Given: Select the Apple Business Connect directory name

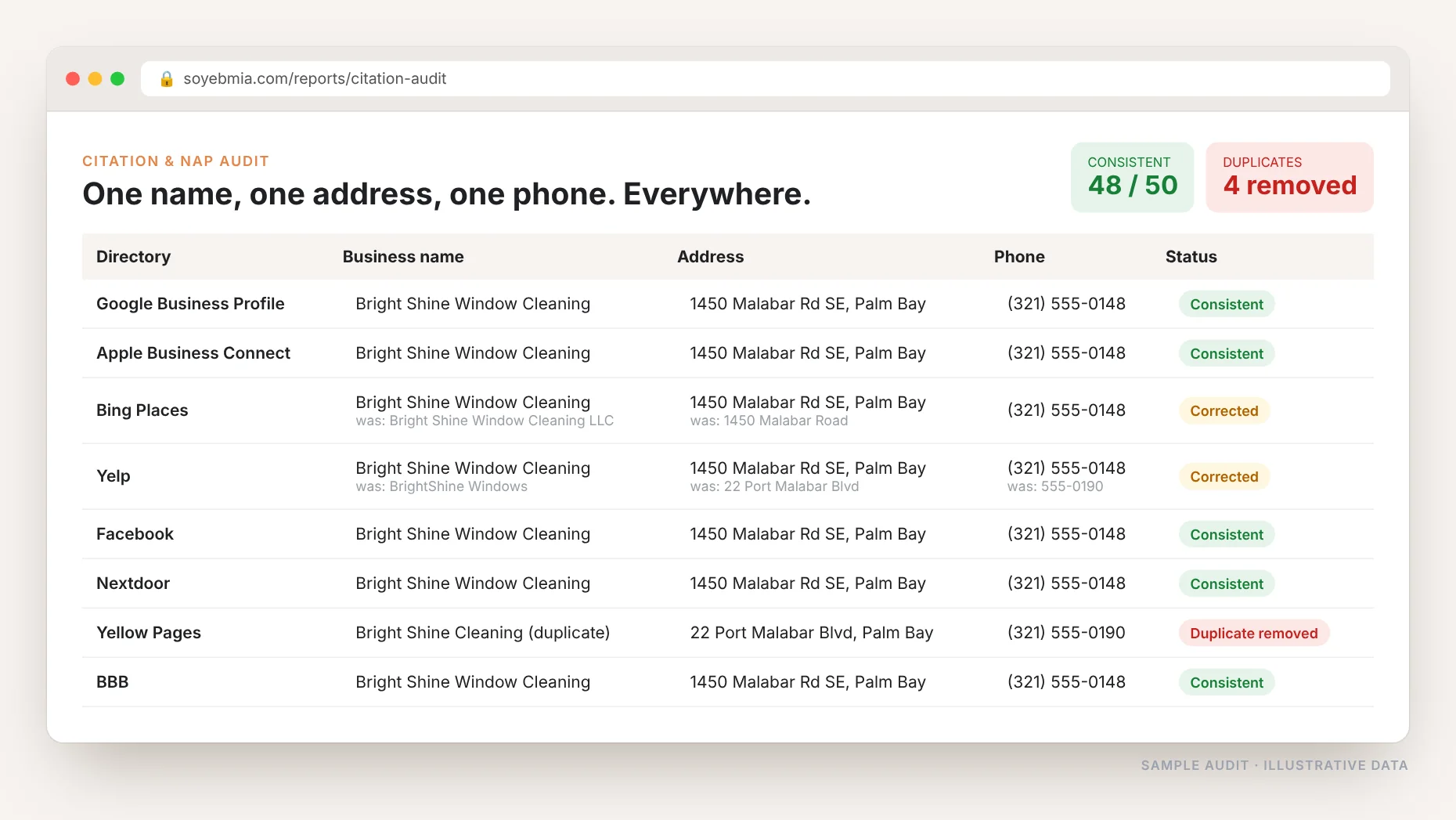Looking at the screenshot, I should 193,353.
